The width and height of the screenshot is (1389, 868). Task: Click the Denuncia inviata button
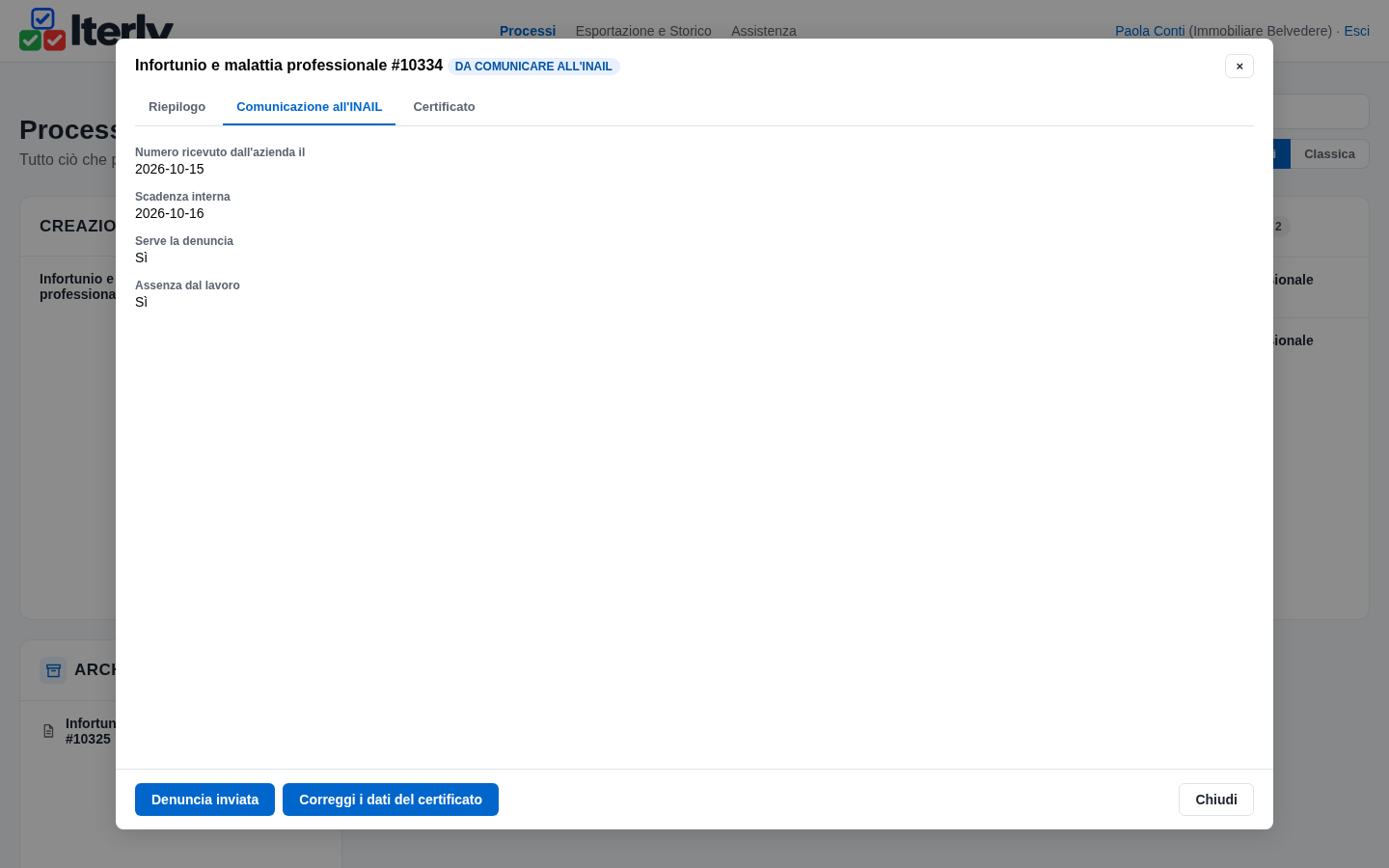[x=204, y=800]
